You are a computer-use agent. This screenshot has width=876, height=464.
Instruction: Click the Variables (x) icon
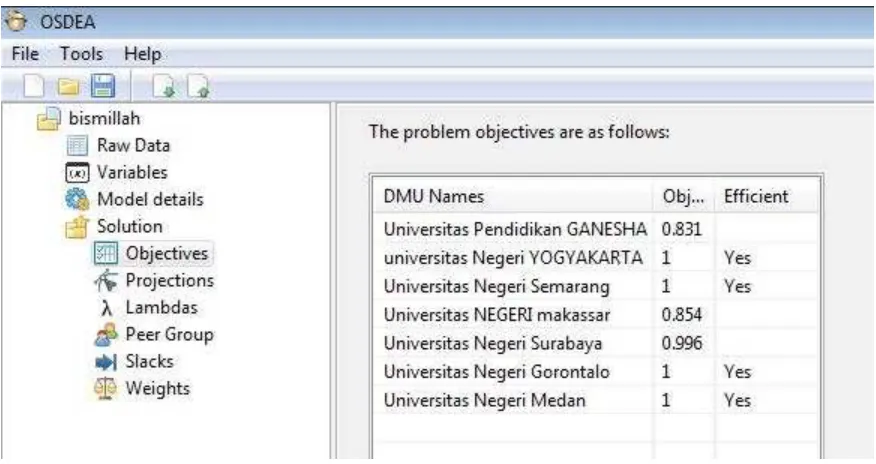click(77, 173)
